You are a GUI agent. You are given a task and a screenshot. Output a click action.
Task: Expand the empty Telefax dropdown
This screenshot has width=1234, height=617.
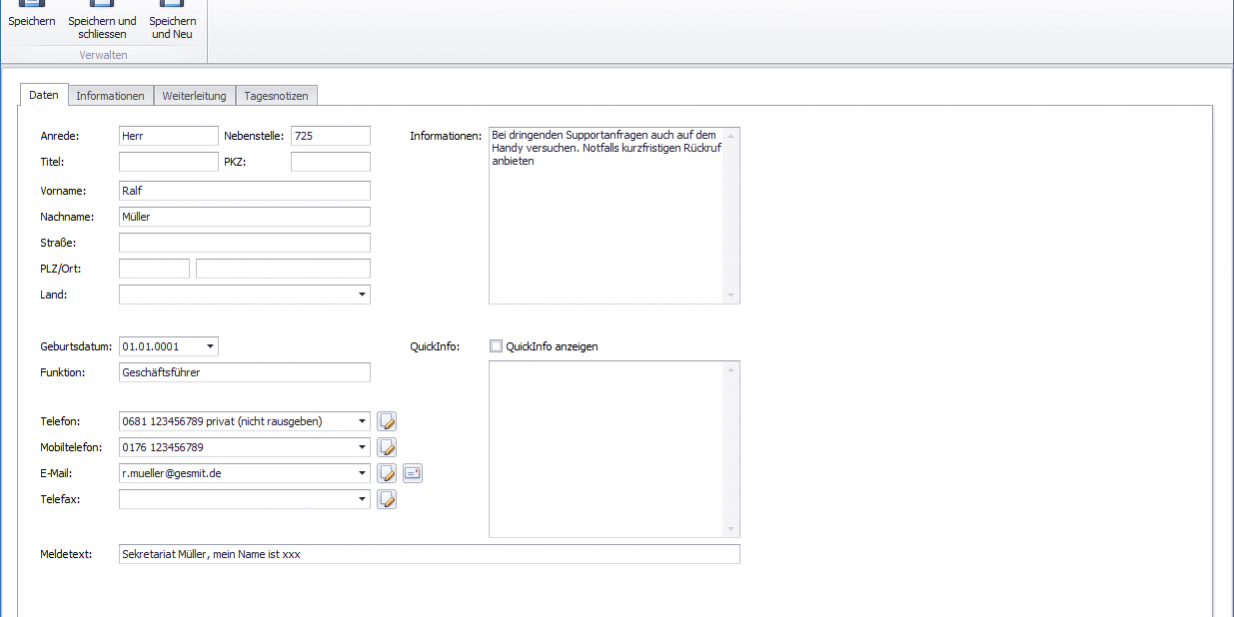(x=361, y=500)
